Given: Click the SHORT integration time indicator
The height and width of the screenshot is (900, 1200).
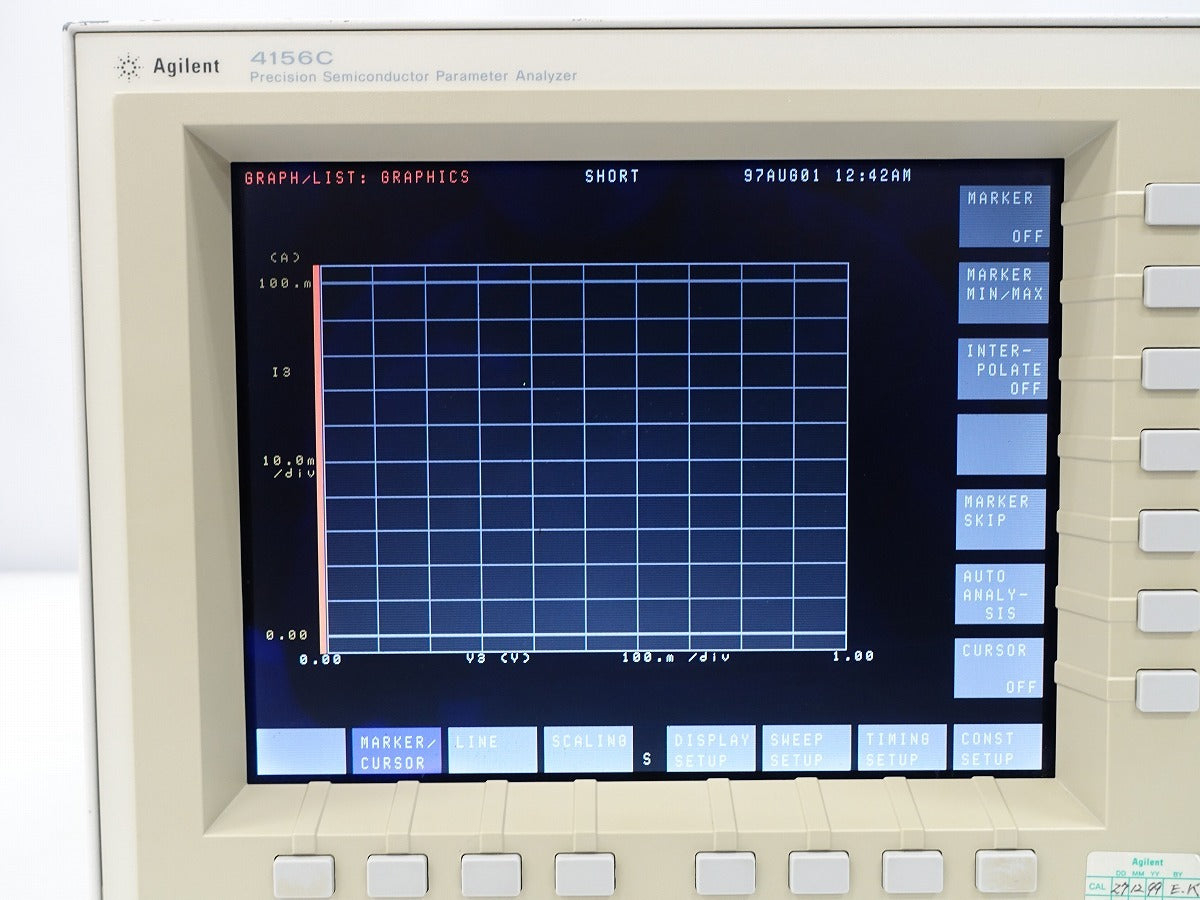Looking at the screenshot, I should (612, 176).
